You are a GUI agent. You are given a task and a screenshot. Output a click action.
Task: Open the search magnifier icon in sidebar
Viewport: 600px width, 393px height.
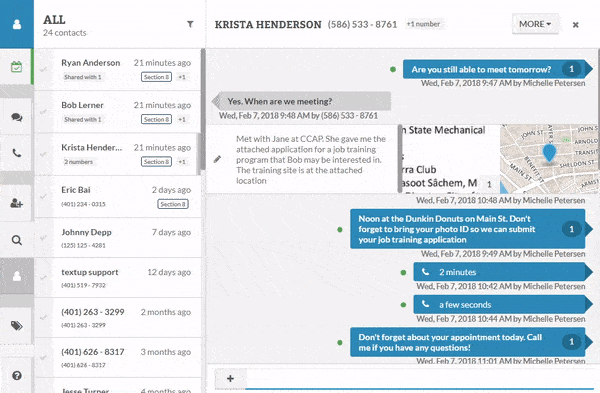16,240
